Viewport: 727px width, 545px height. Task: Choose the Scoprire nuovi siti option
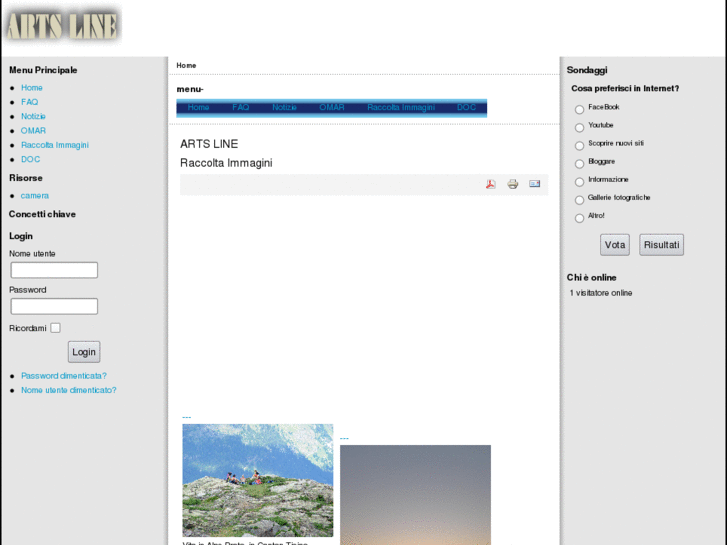coord(579,146)
